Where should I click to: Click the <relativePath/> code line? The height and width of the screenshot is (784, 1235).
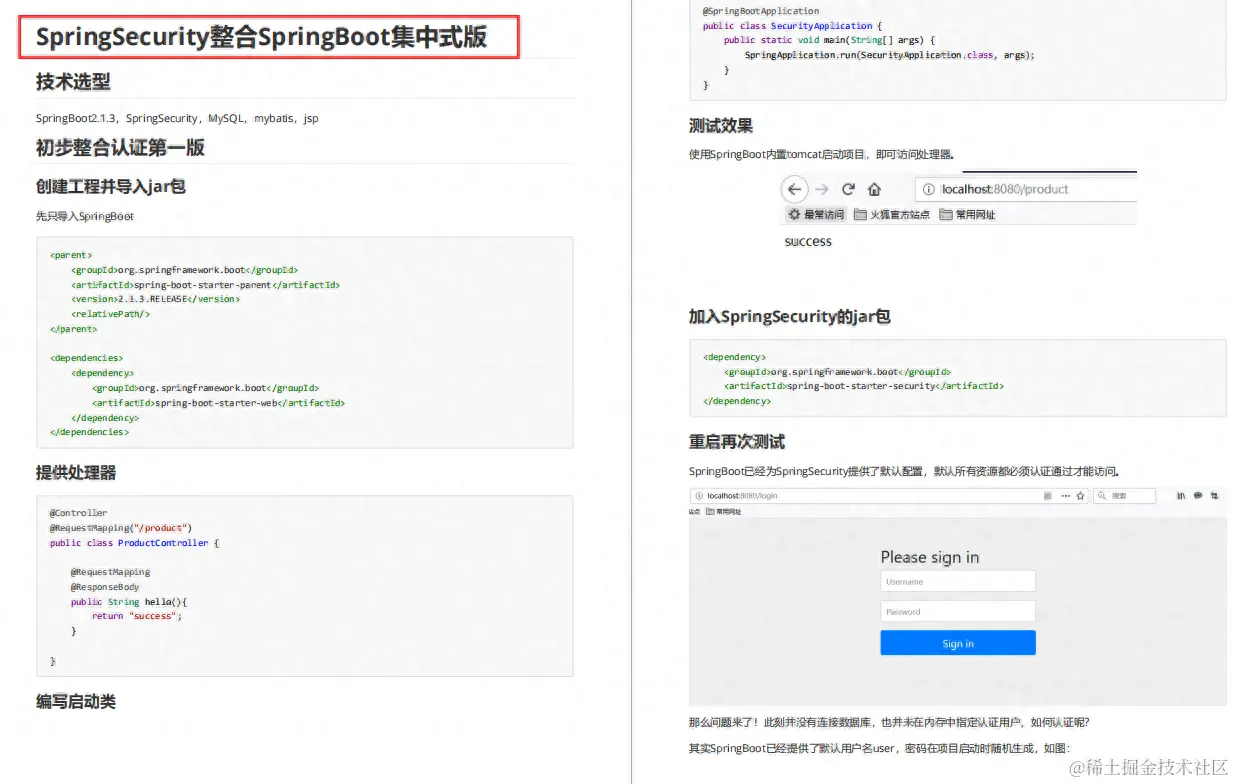coord(110,314)
